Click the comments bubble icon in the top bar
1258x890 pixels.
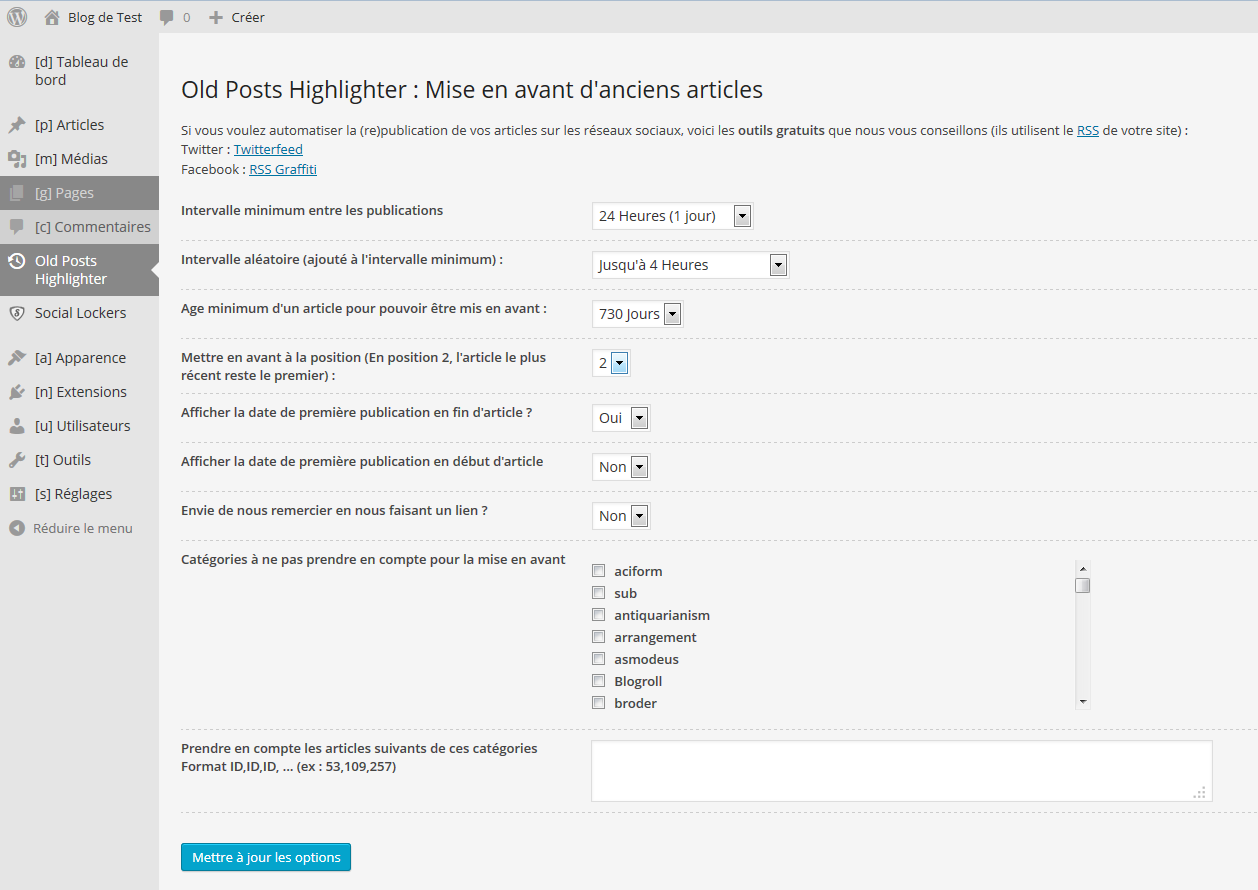point(167,17)
